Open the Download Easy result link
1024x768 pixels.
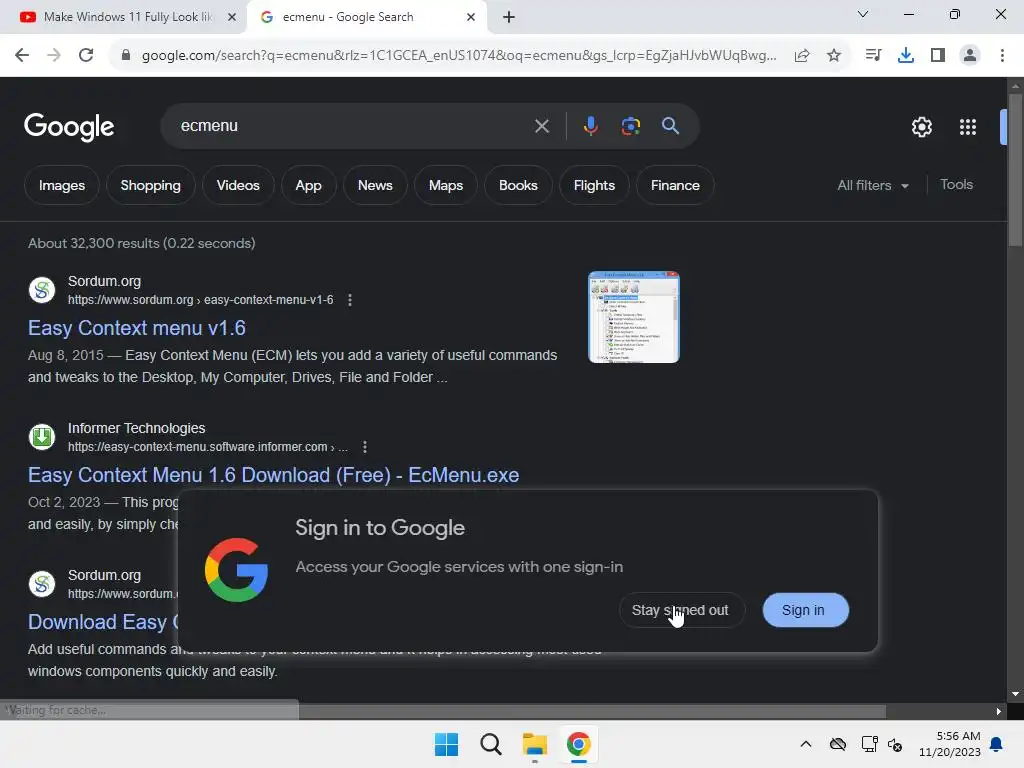(103, 622)
